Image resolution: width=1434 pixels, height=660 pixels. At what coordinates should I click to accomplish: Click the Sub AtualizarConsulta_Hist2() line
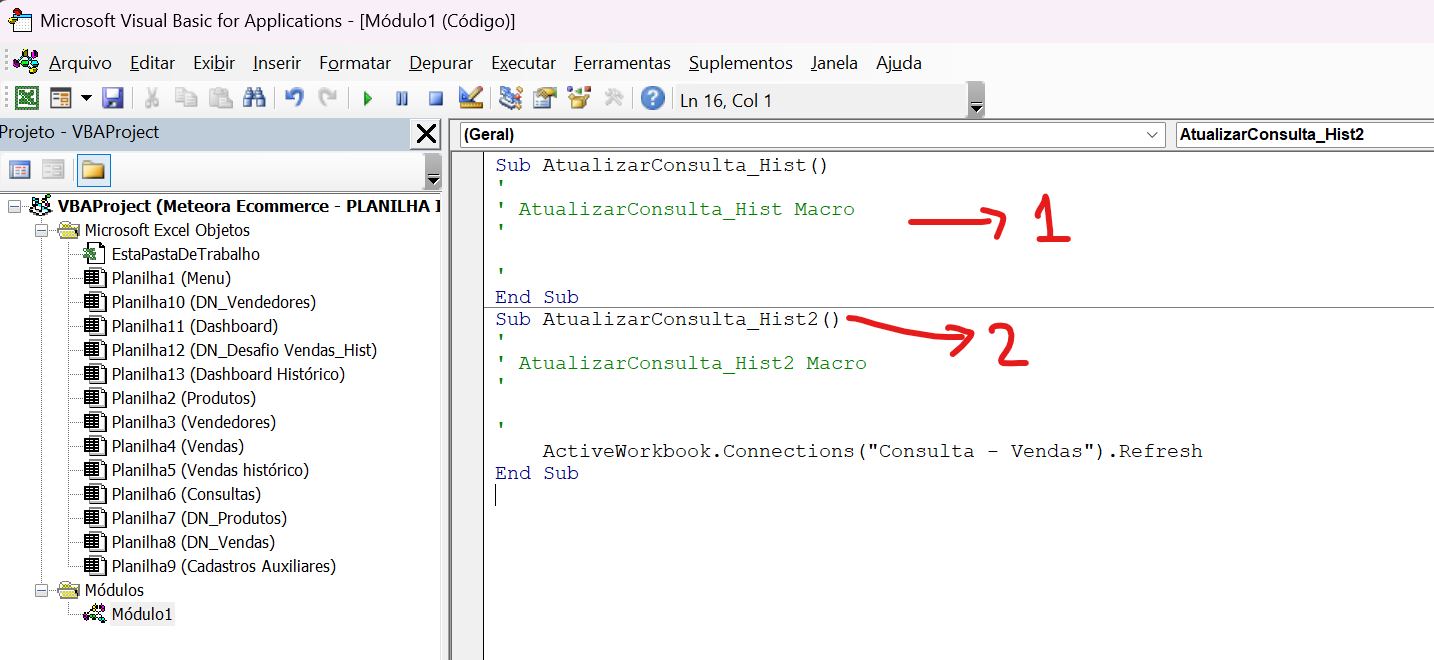[667, 319]
